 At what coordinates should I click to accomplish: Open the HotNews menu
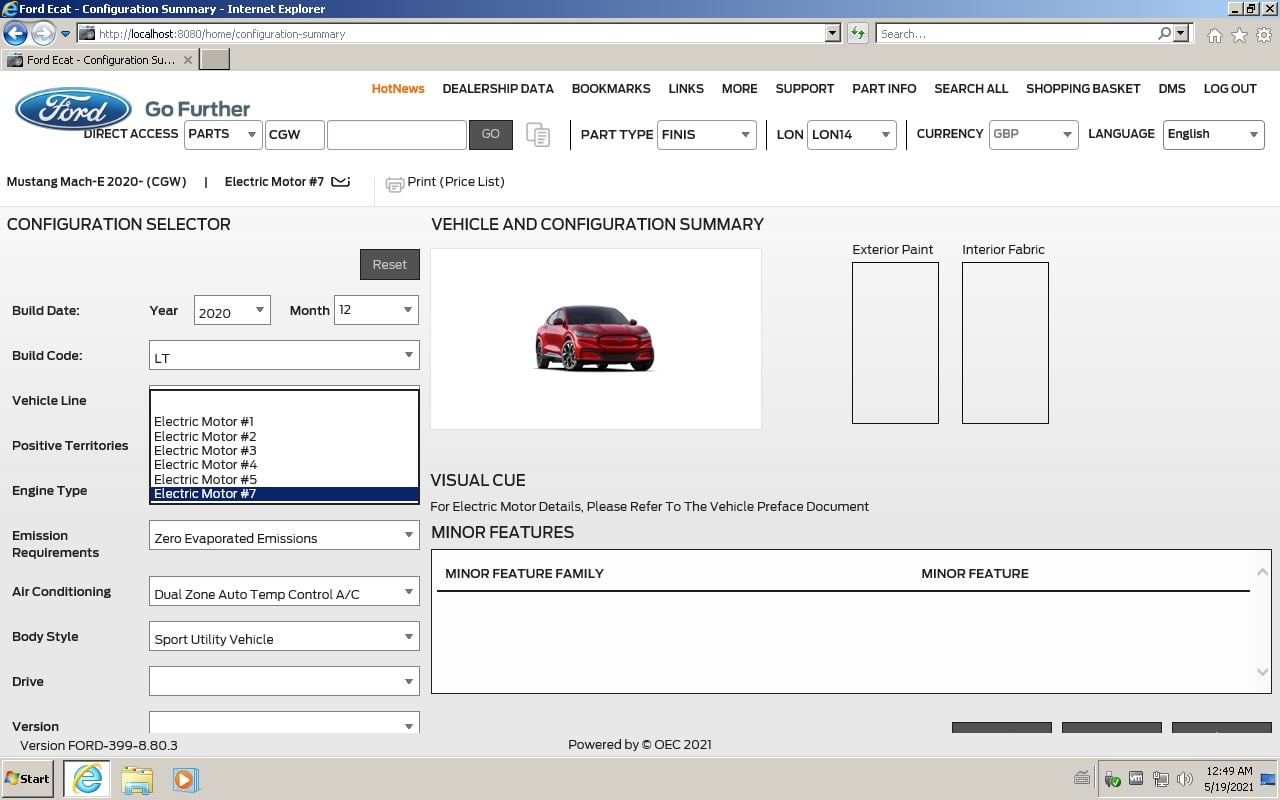tap(398, 89)
